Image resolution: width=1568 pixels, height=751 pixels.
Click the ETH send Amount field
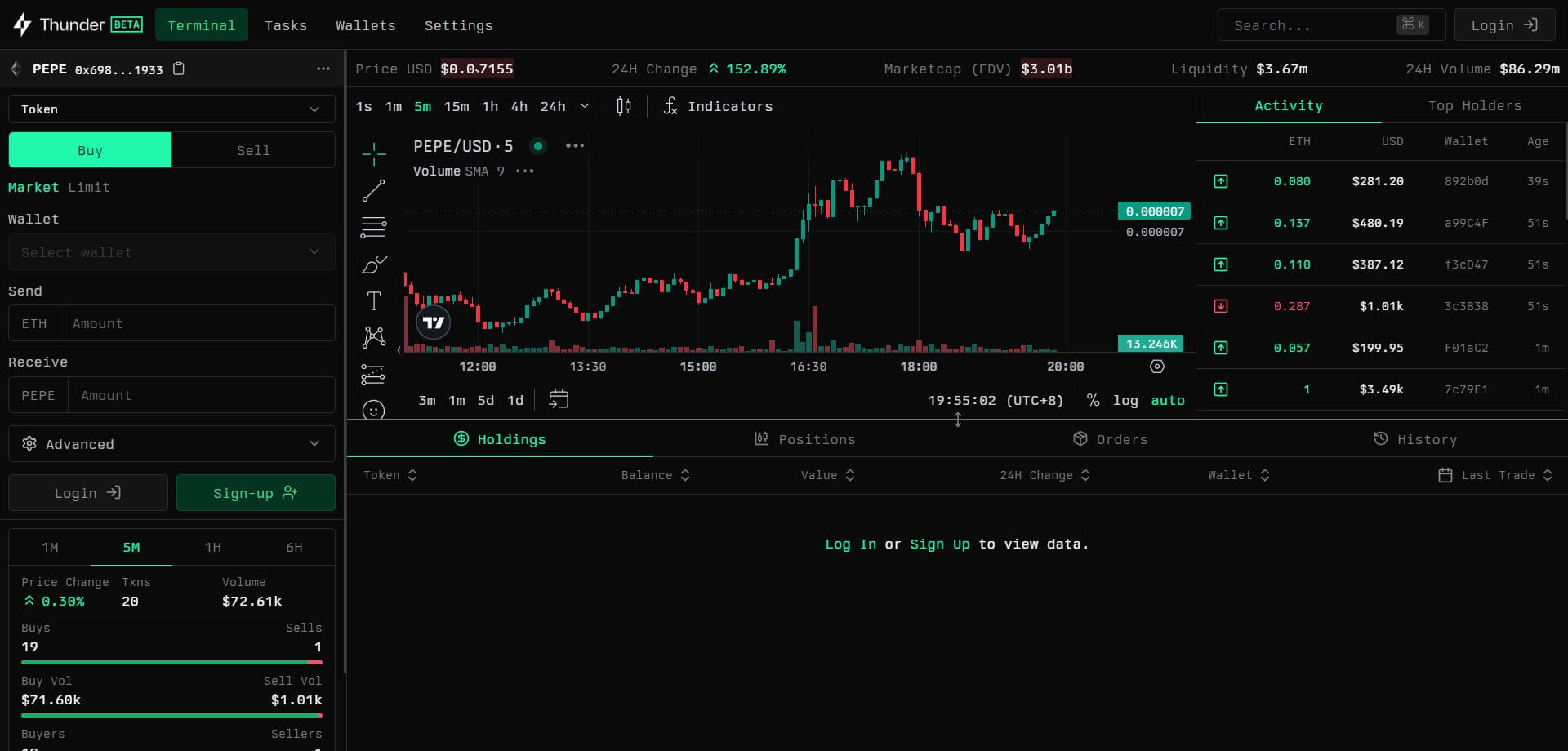pyautogui.click(x=197, y=323)
